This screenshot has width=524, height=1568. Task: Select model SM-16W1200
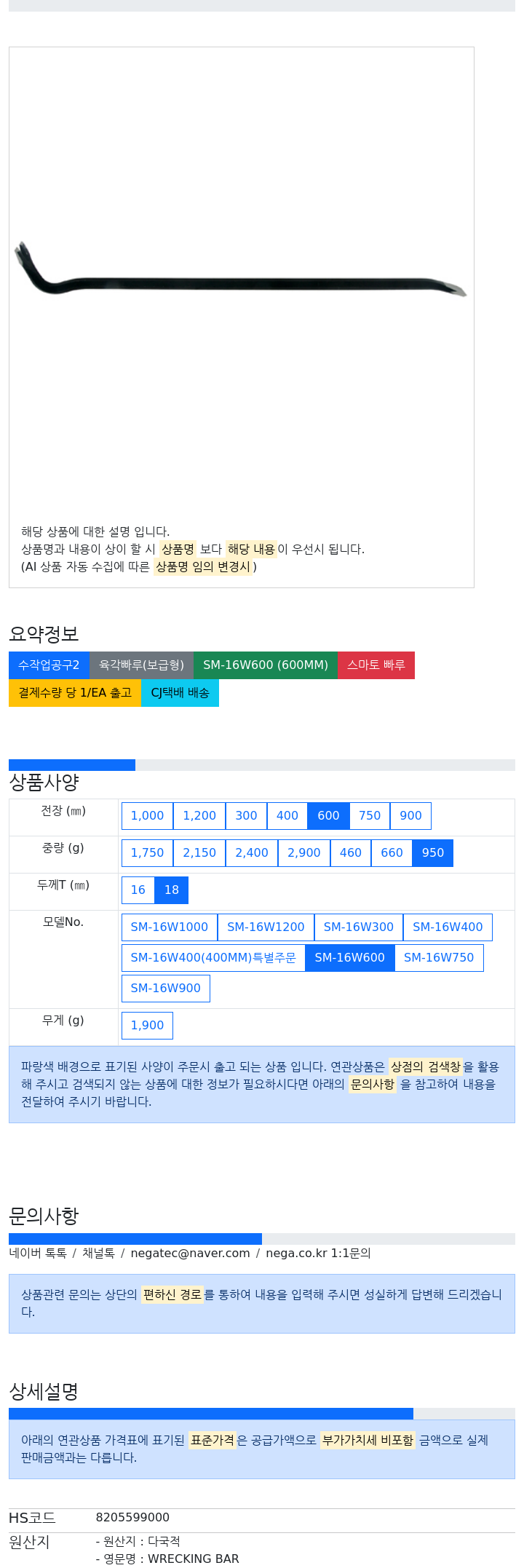(266, 927)
